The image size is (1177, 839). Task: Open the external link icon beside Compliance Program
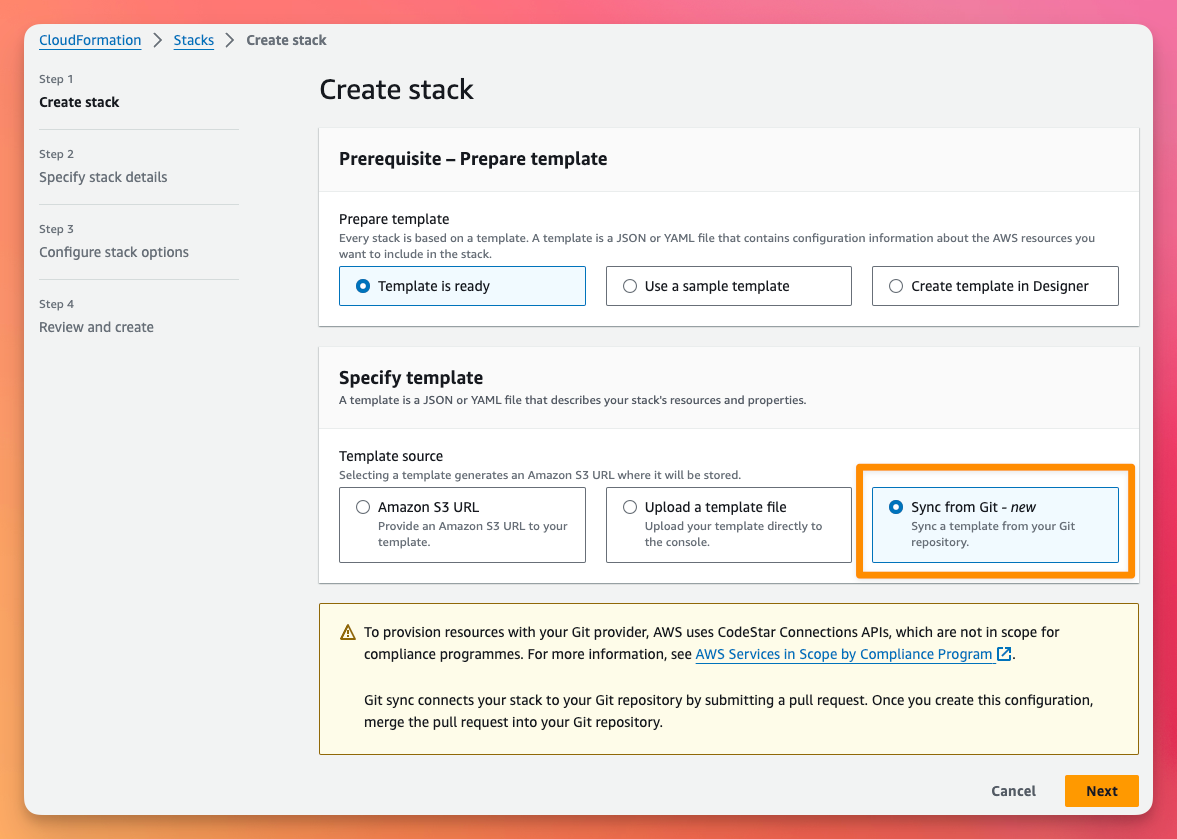tap(1004, 654)
